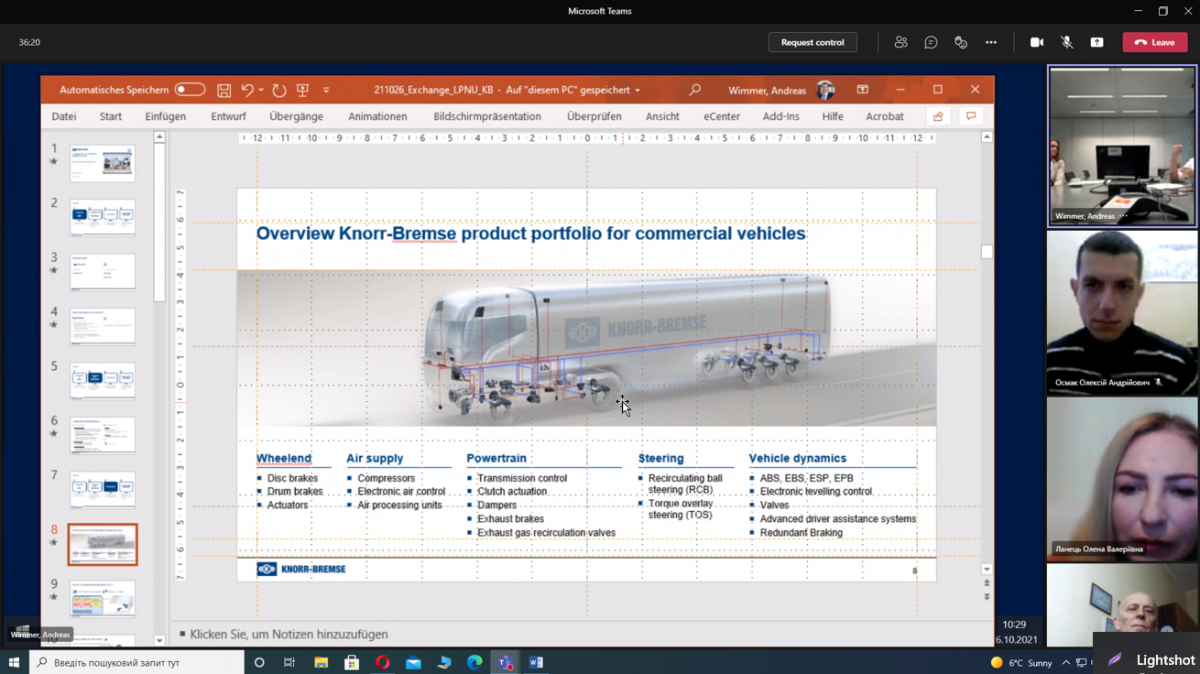The image size is (1200, 674).
Task: Click the share content icon in Teams
Action: click(1097, 42)
